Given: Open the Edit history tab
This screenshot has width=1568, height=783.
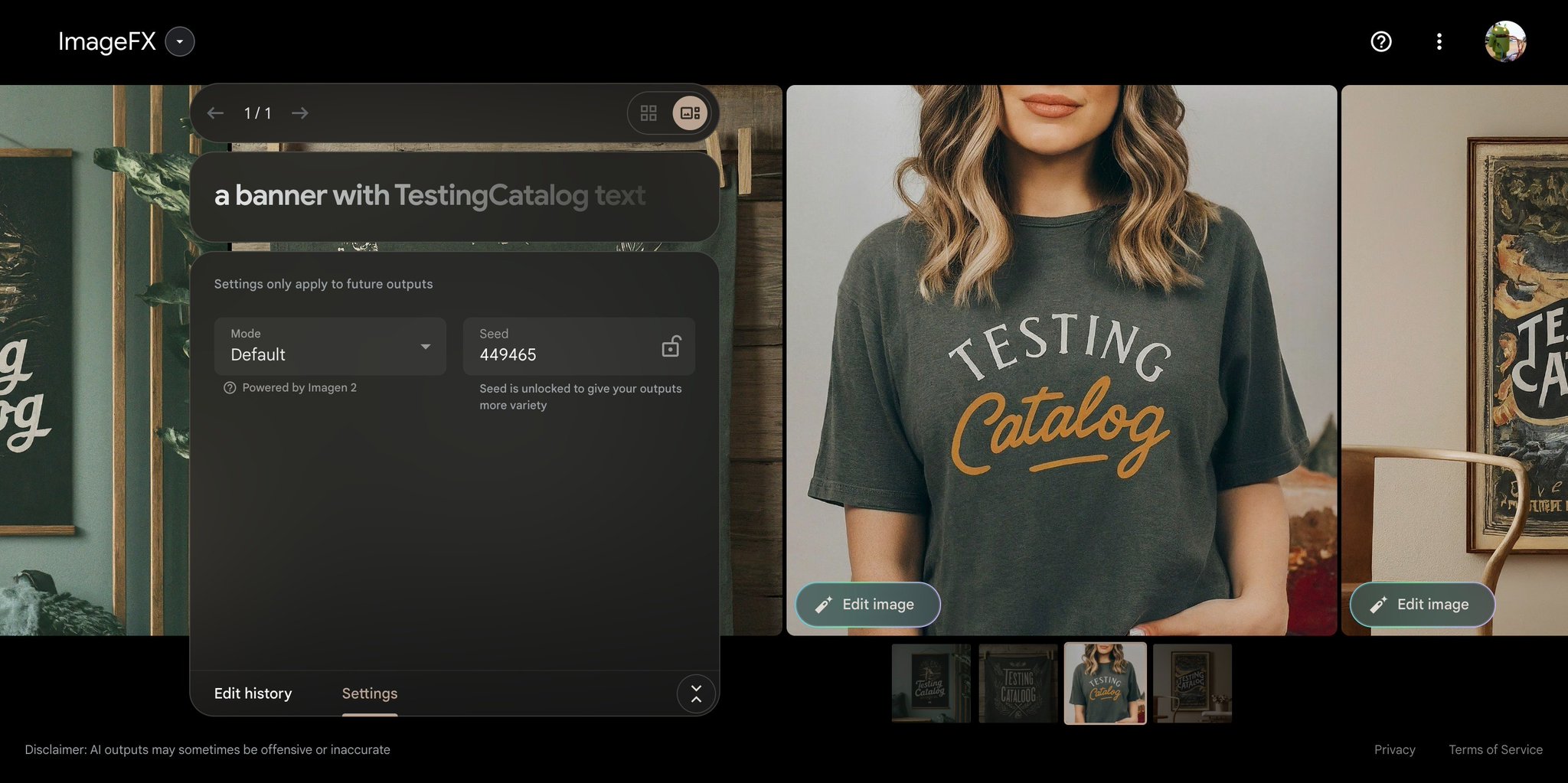Looking at the screenshot, I should click(x=253, y=693).
